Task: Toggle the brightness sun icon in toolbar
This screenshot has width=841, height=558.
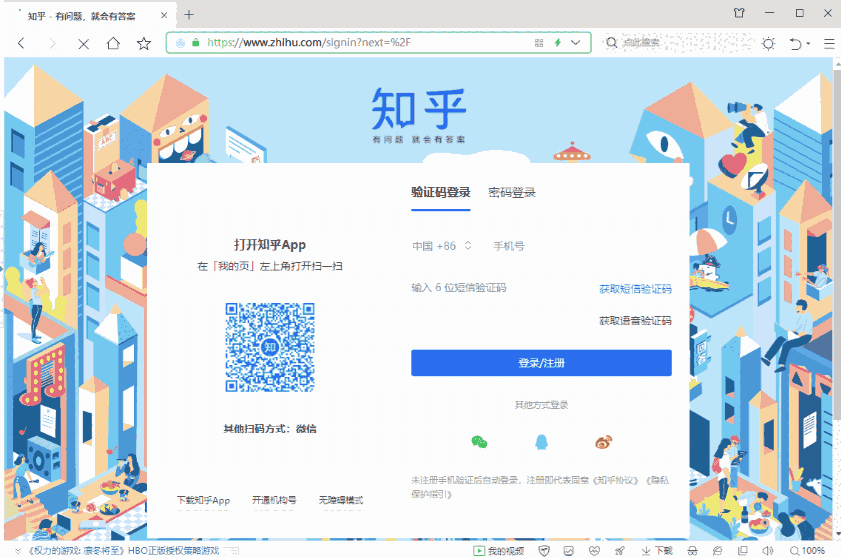Action: (769, 43)
